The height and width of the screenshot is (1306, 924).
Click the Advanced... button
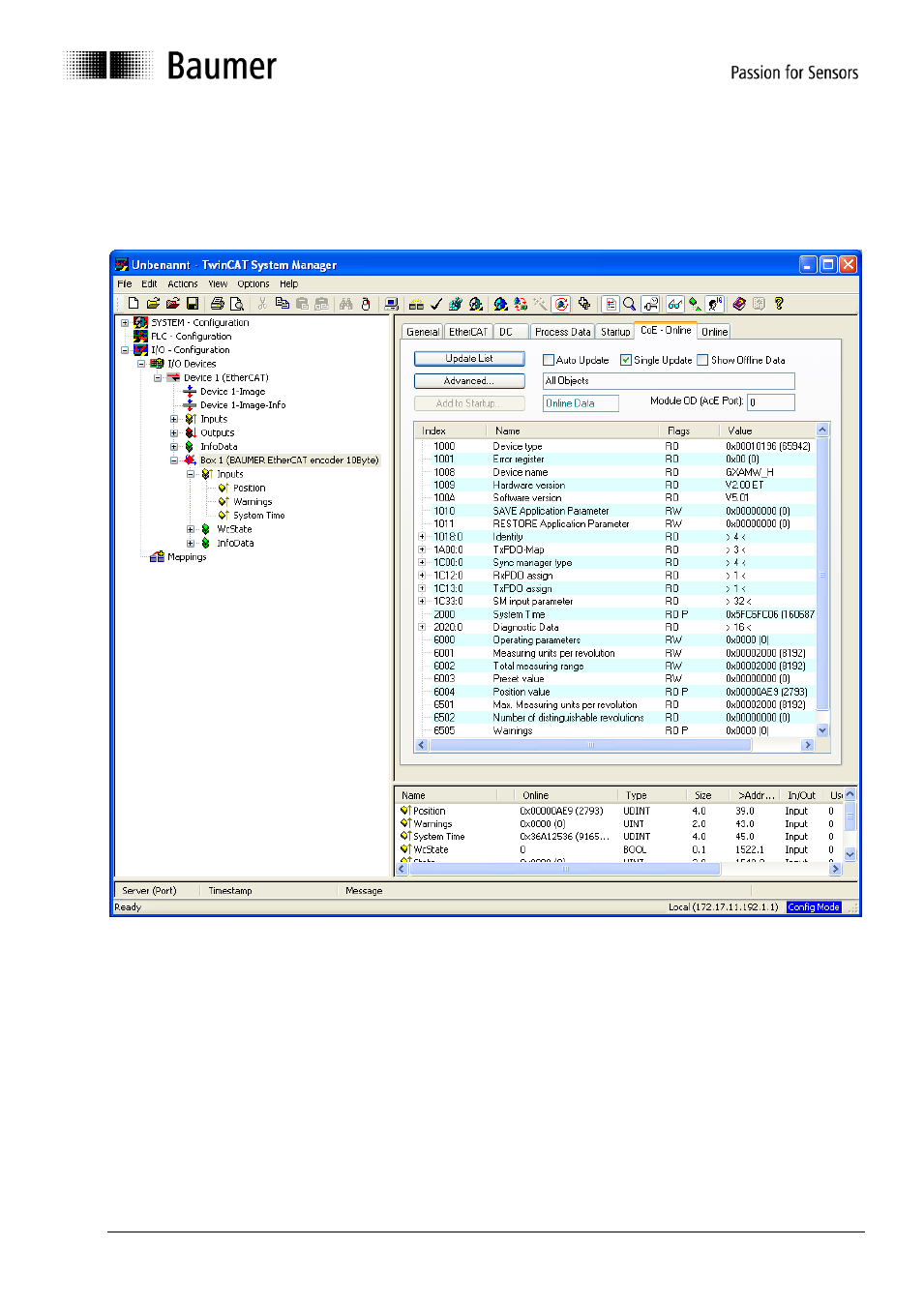(469, 381)
